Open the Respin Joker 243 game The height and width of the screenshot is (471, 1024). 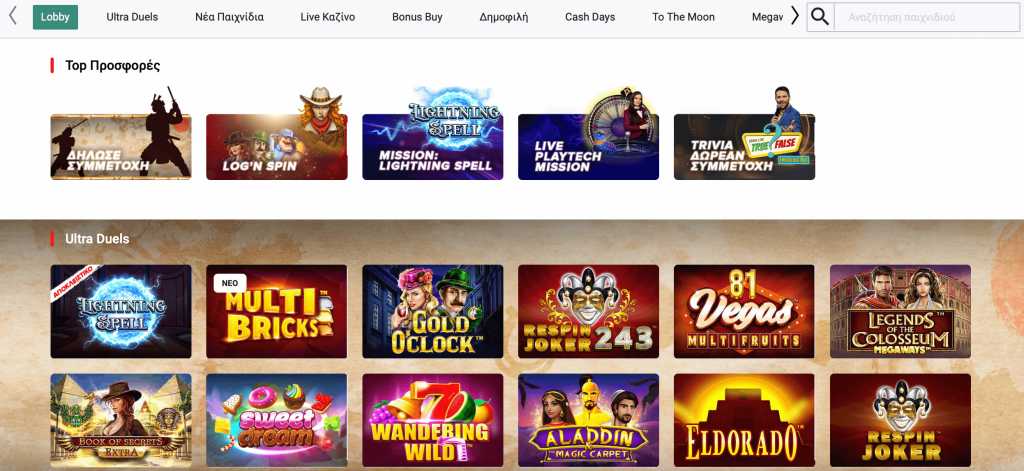tap(588, 312)
